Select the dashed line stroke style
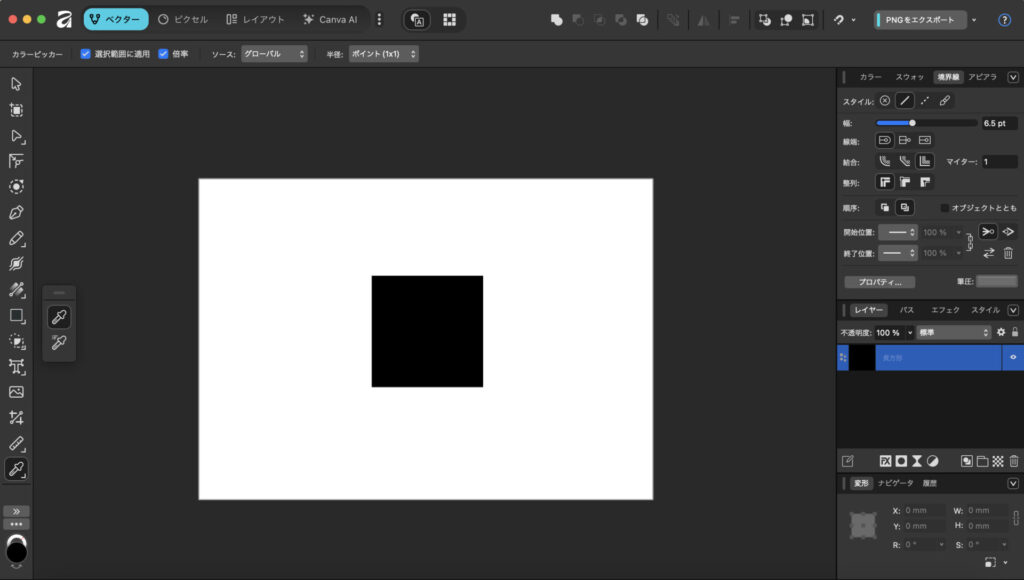The width and height of the screenshot is (1024, 580). click(x=925, y=101)
